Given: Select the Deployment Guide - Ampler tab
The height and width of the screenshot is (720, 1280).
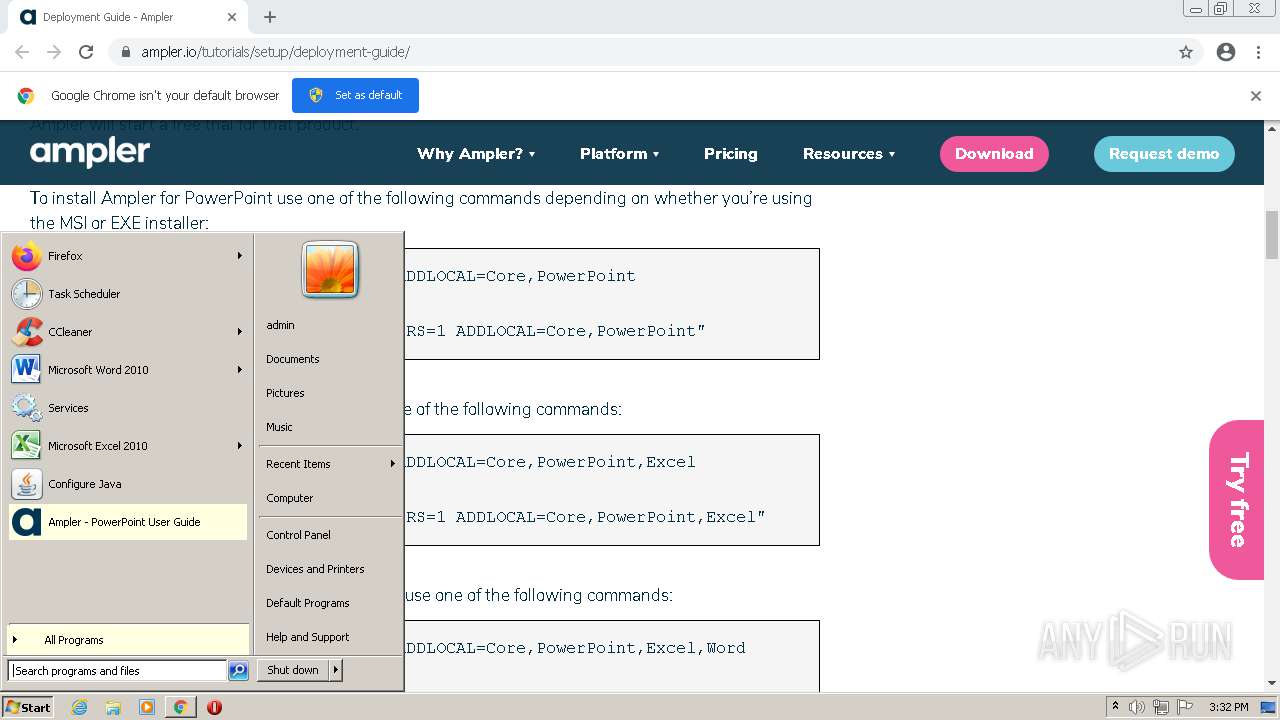Looking at the screenshot, I should pyautogui.click(x=130, y=17).
